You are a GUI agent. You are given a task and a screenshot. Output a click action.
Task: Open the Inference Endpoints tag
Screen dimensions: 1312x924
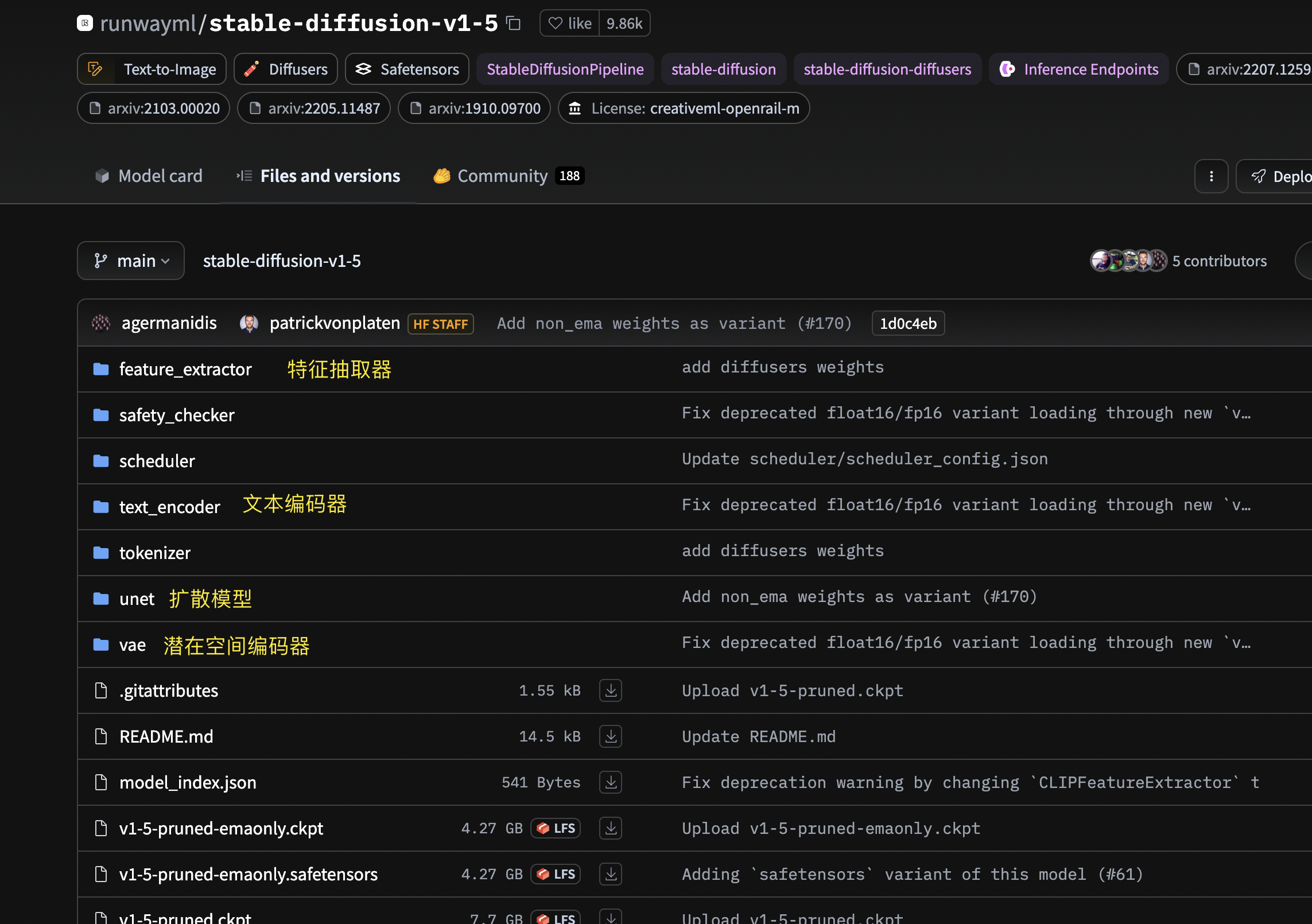point(1079,69)
